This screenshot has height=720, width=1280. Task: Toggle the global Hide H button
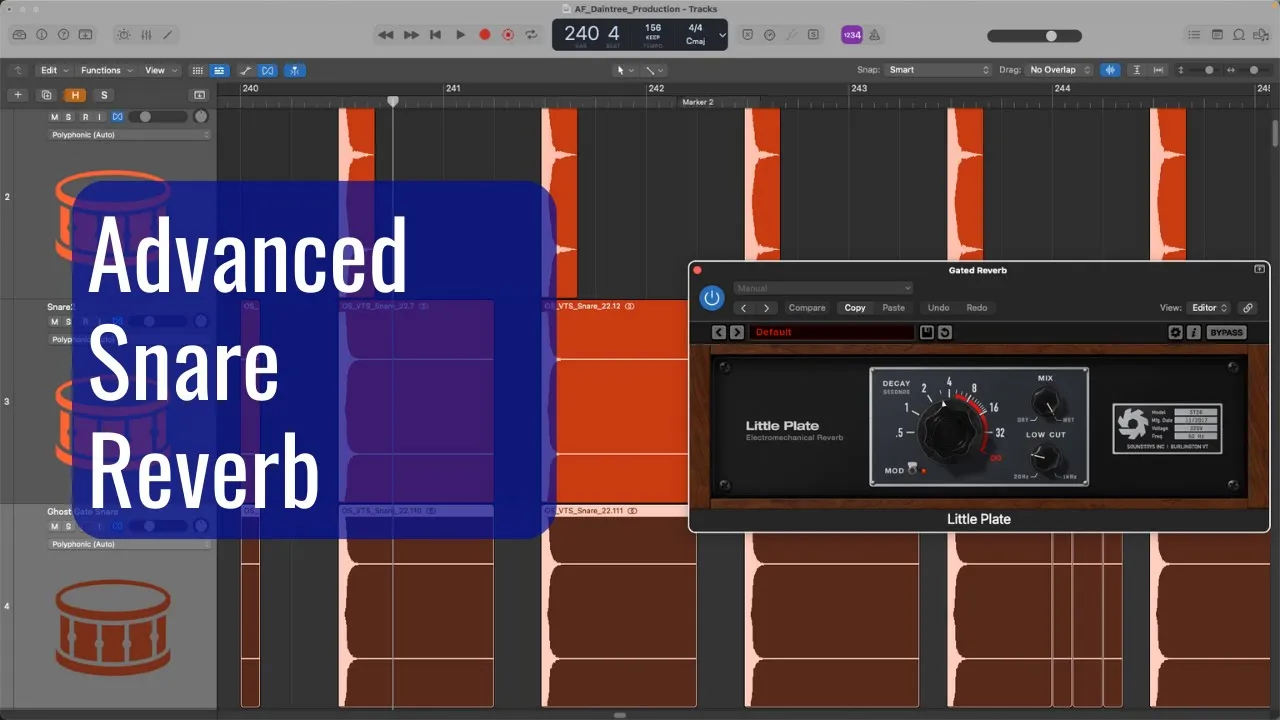click(75, 95)
